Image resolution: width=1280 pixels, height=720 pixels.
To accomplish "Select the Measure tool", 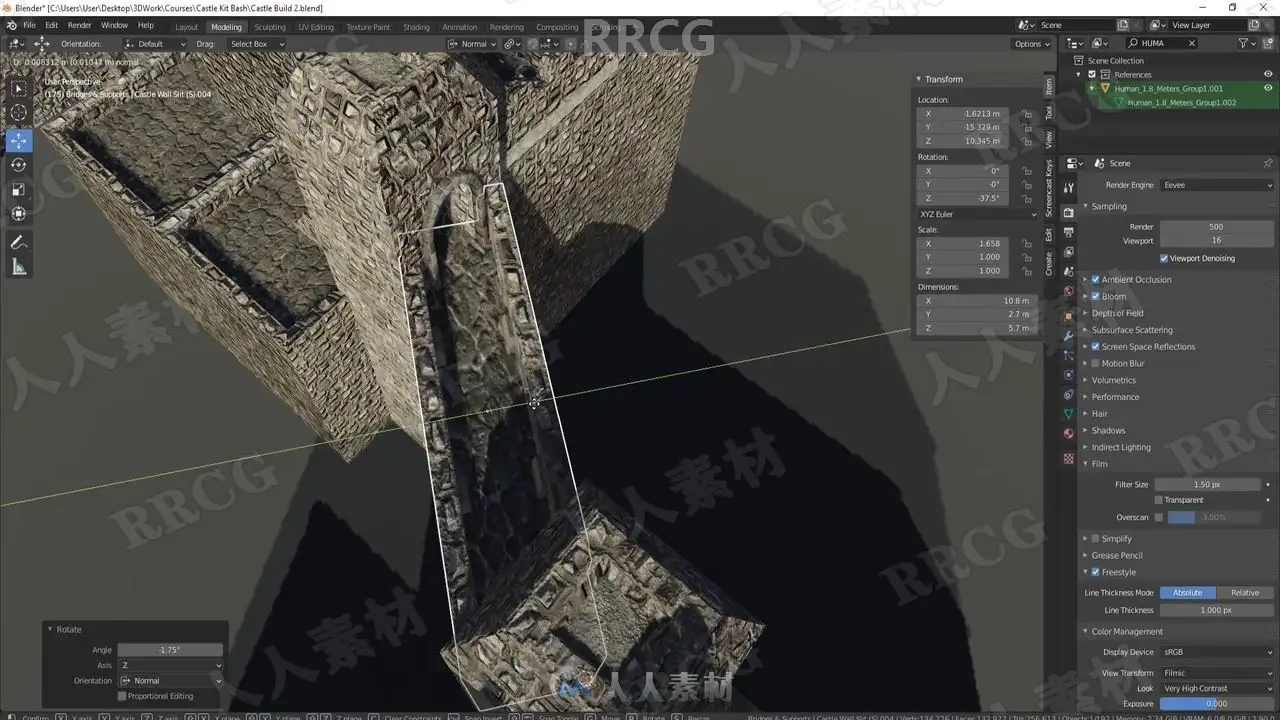I will click(19, 267).
